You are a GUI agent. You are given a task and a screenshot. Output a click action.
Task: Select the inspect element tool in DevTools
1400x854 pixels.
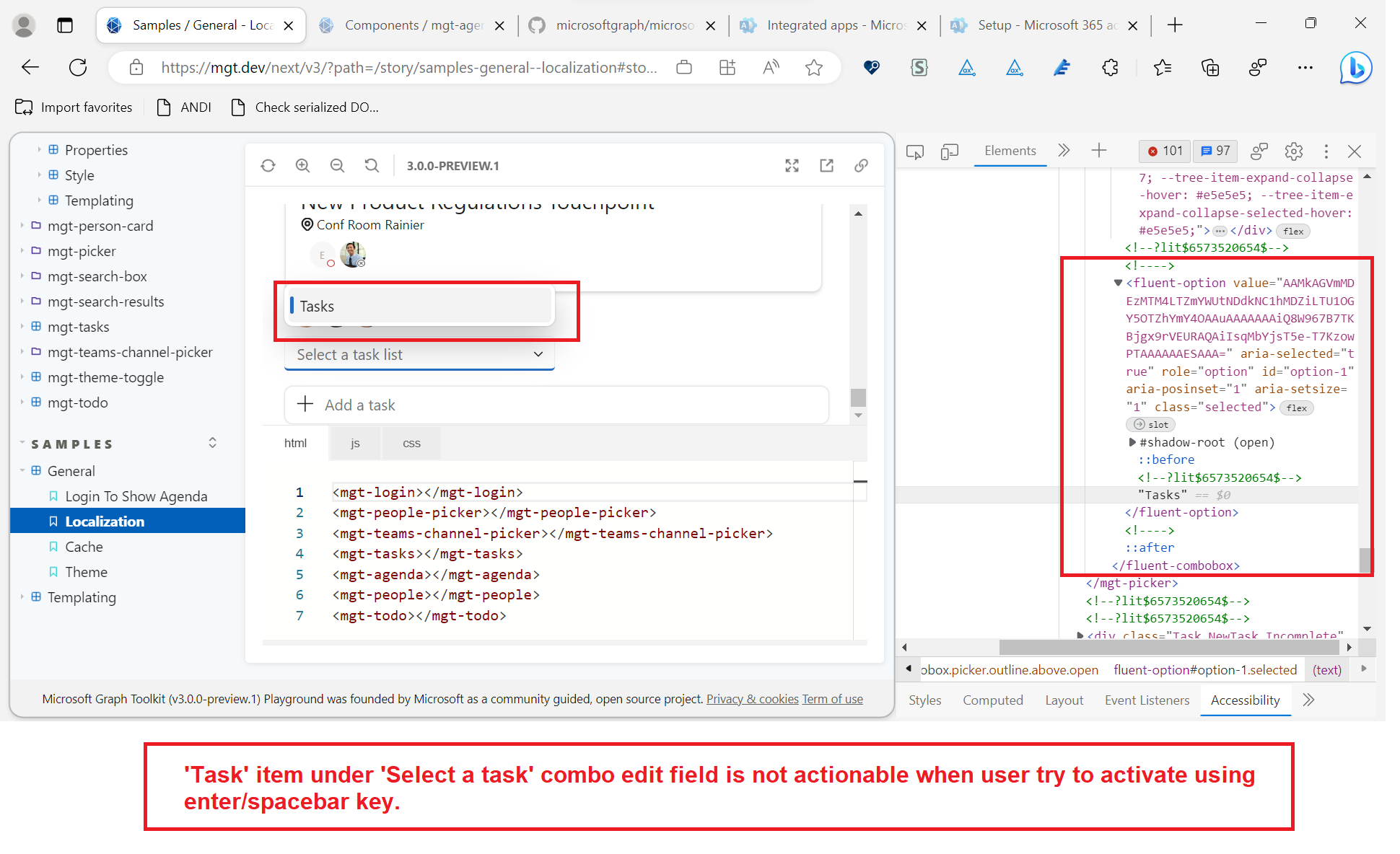point(914,151)
